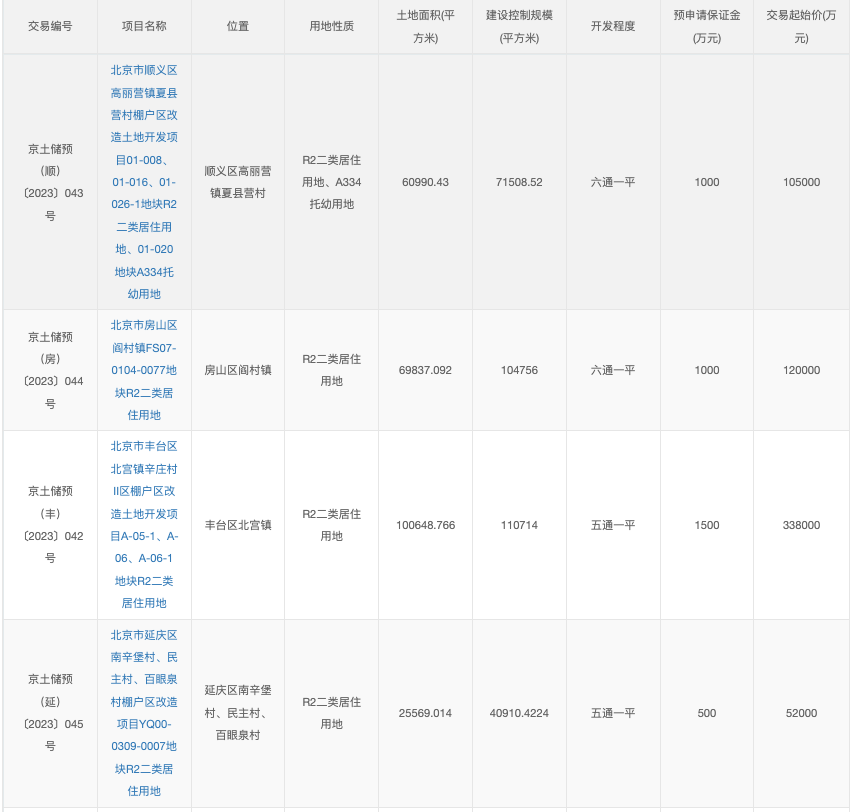Click 五通一平 in the 045号 row
Viewport: 850px width, 812px height.
click(613, 713)
